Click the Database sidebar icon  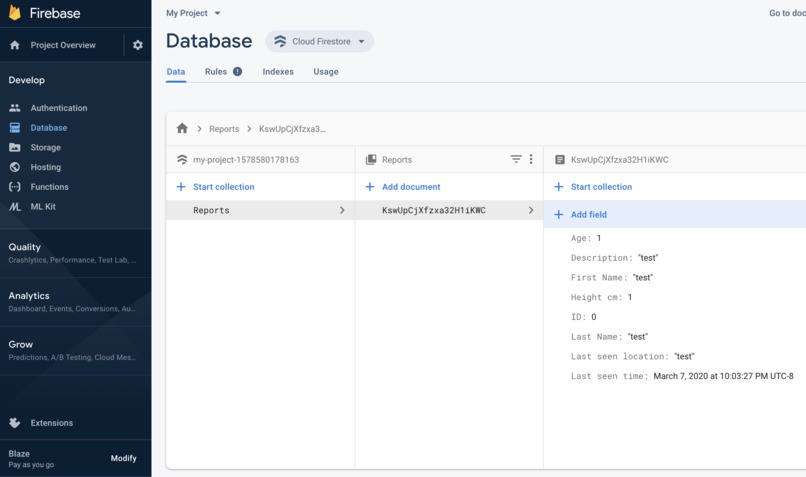(x=15, y=127)
